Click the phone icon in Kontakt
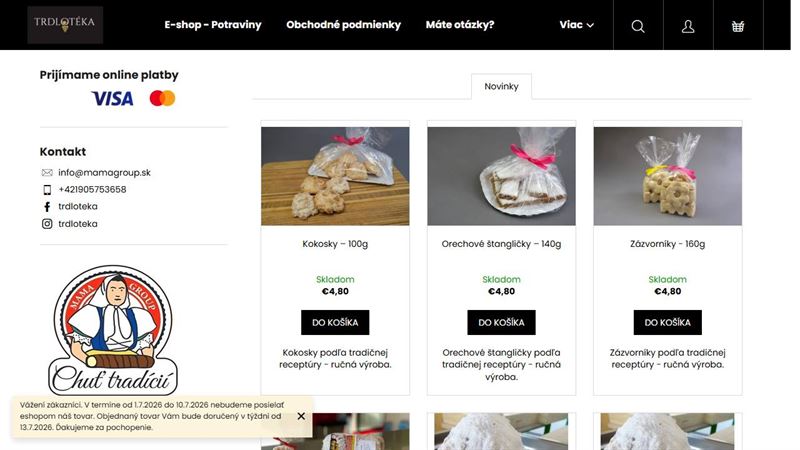 tap(47, 190)
